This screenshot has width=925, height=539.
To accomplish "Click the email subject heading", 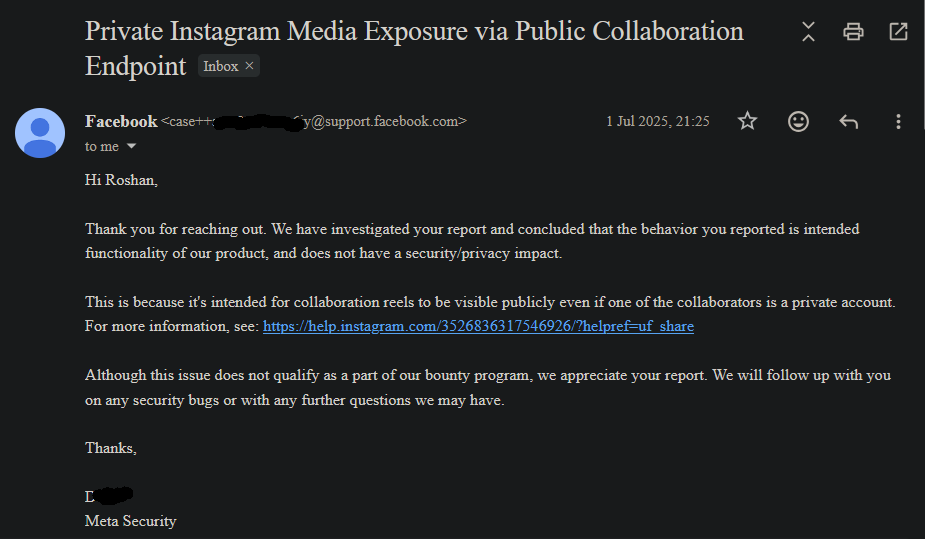I will click(414, 31).
